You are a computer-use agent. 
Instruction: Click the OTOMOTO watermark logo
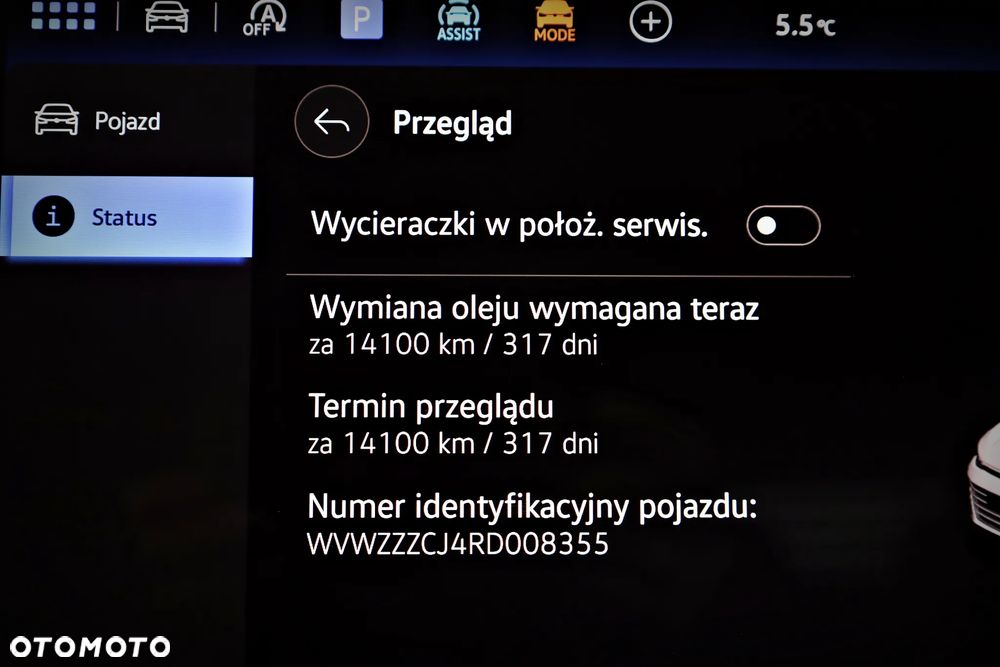pyautogui.click(x=90, y=647)
